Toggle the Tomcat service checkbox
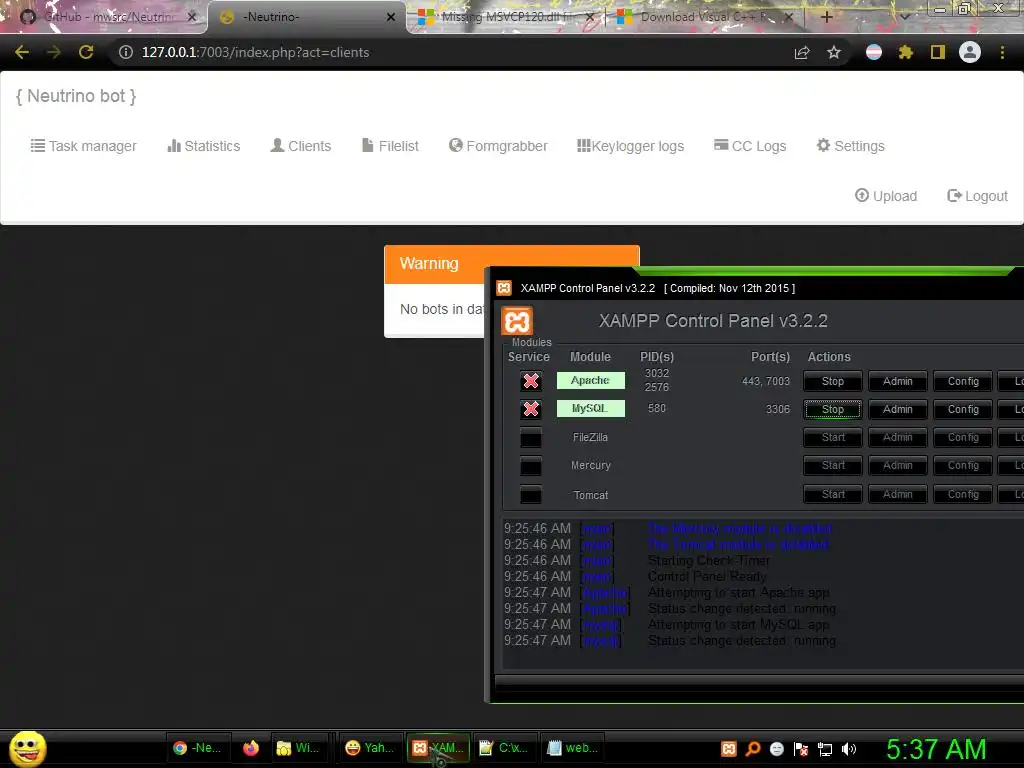The width and height of the screenshot is (1024, 768). [531, 494]
